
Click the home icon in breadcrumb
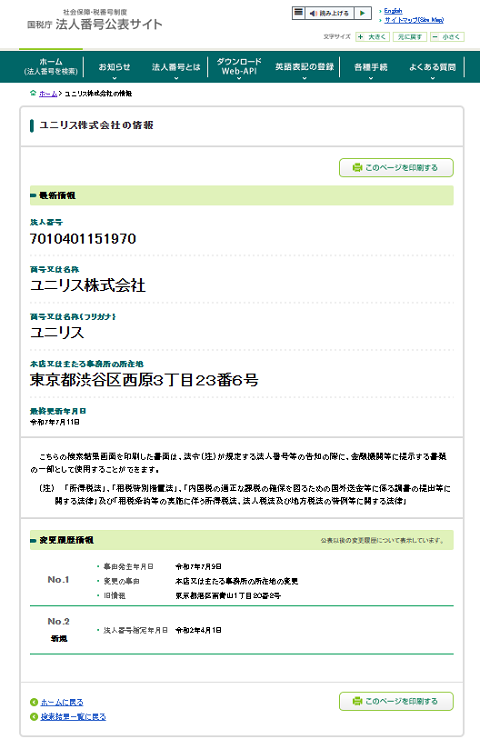pyautogui.click(x=33, y=93)
